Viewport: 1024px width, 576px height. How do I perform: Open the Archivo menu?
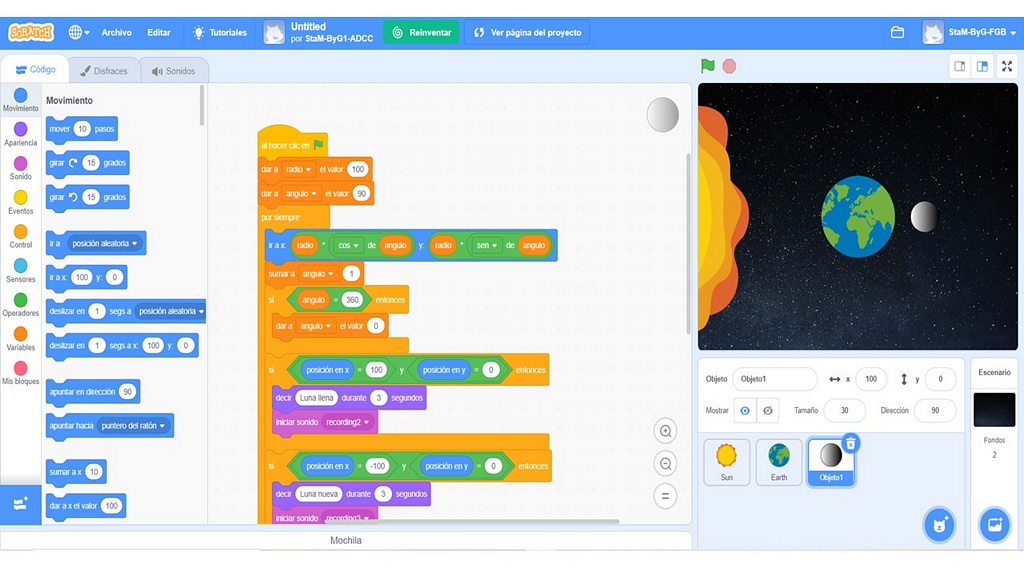(x=116, y=32)
